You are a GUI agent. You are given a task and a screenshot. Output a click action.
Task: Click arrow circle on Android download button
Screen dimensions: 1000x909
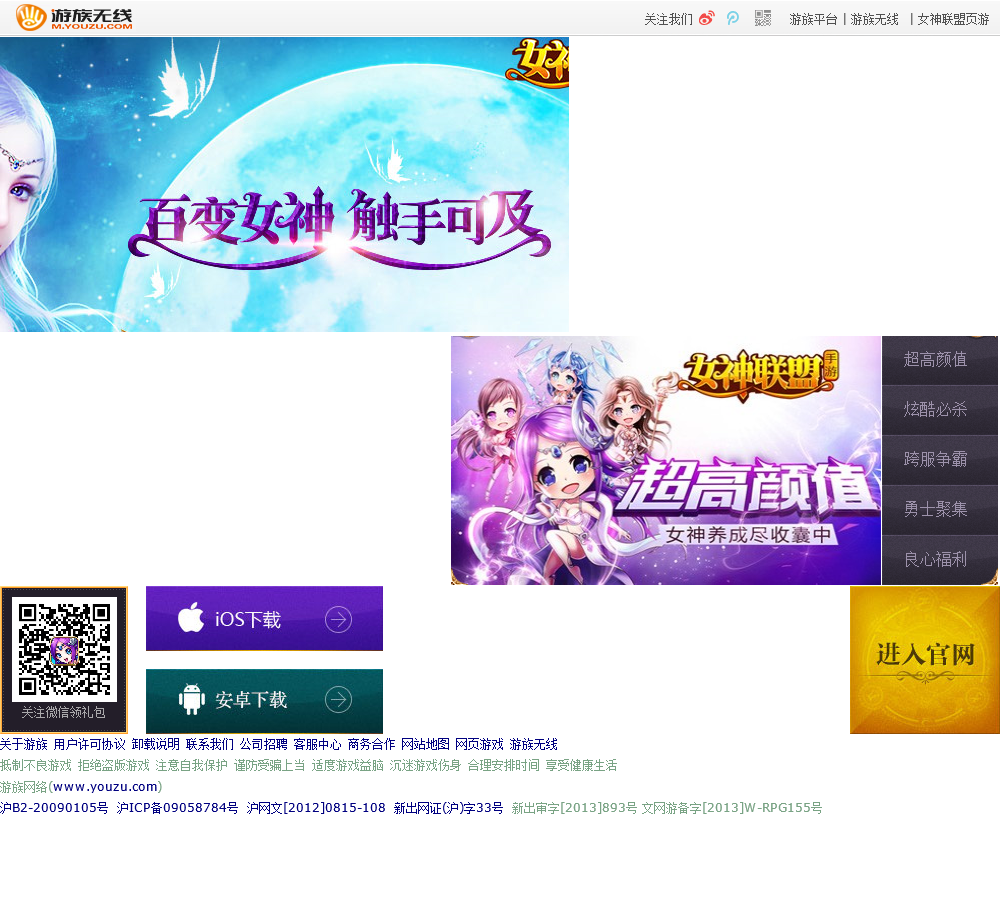tap(338, 700)
